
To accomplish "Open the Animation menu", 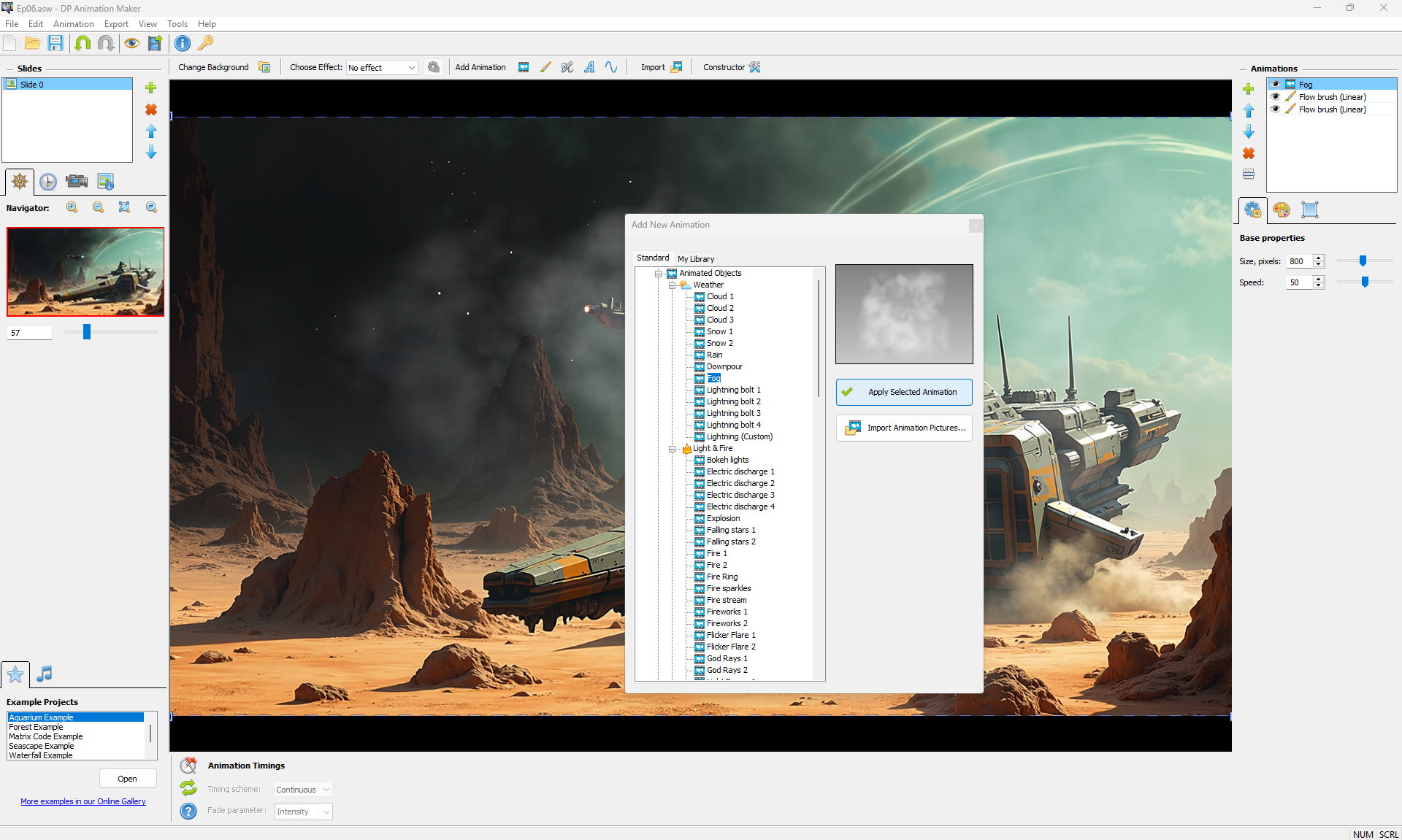I will point(73,24).
